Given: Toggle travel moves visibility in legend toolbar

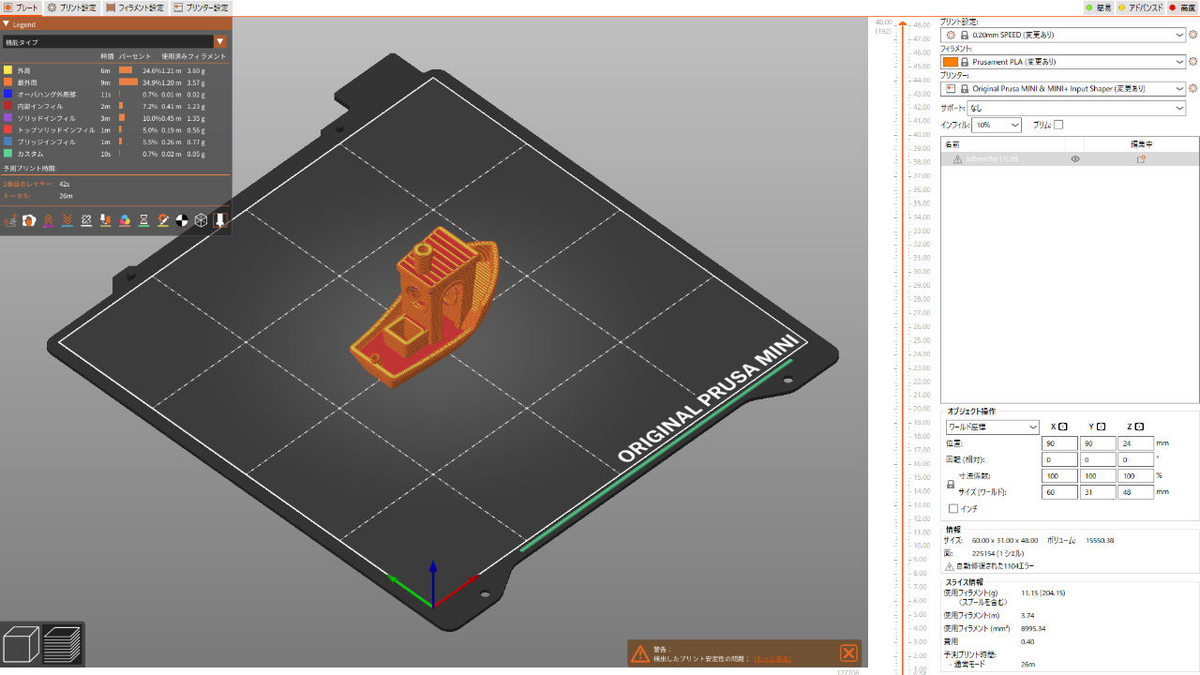Looking at the screenshot, I should 10,220.
